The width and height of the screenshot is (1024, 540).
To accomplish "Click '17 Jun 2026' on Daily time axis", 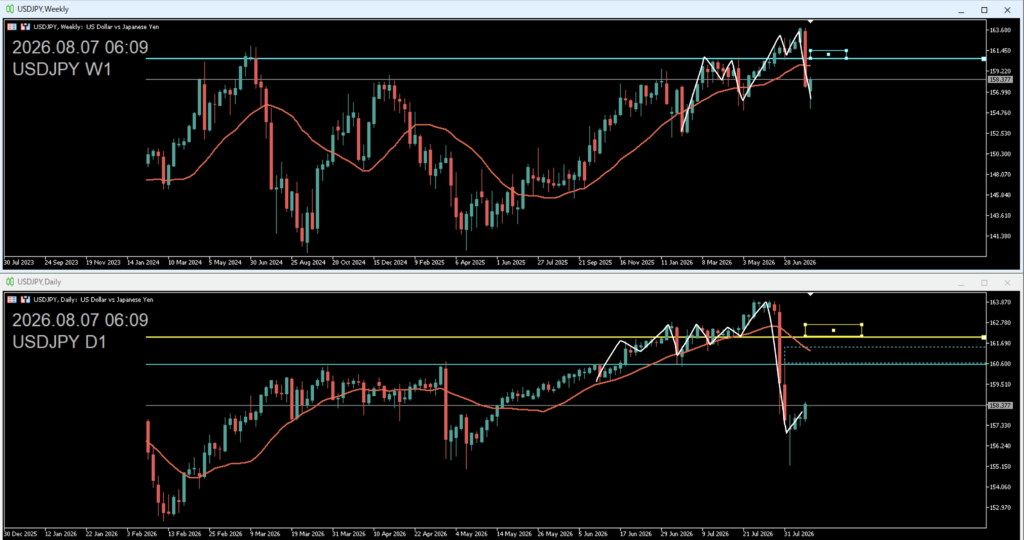I will pos(635,533).
